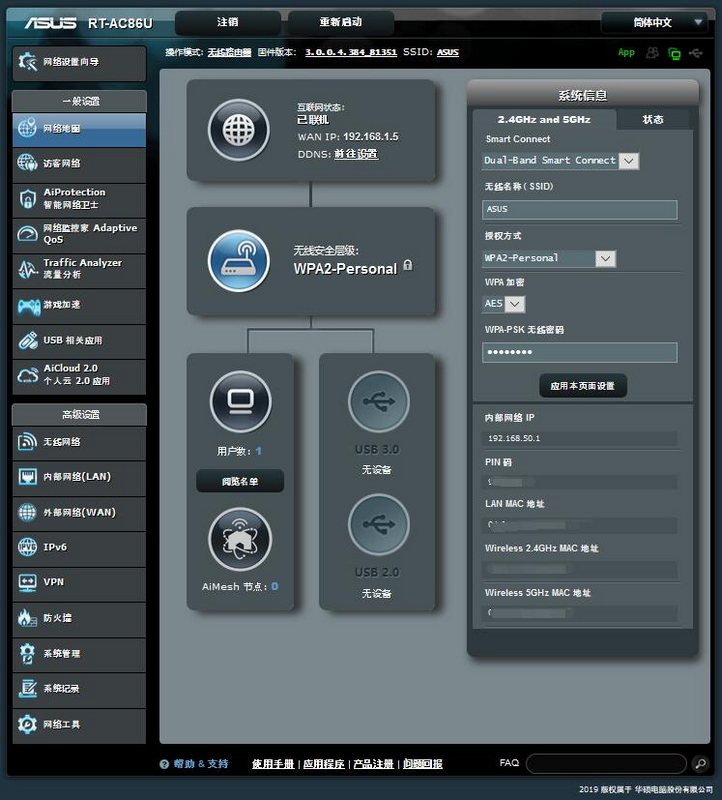Open wireless settings icon in sidebar
Screen dimensions: 722x800
pyautogui.click(x=28, y=442)
